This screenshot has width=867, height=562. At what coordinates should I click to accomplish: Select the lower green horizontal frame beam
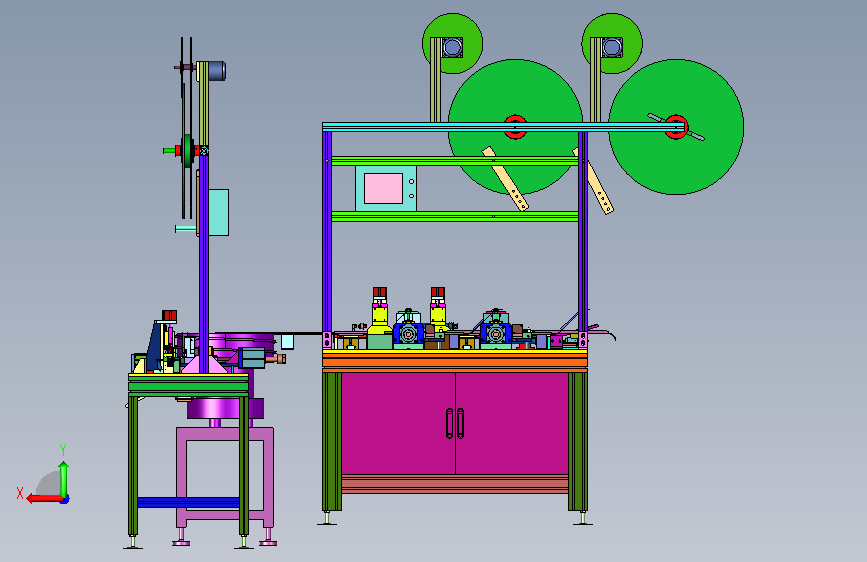point(455,216)
